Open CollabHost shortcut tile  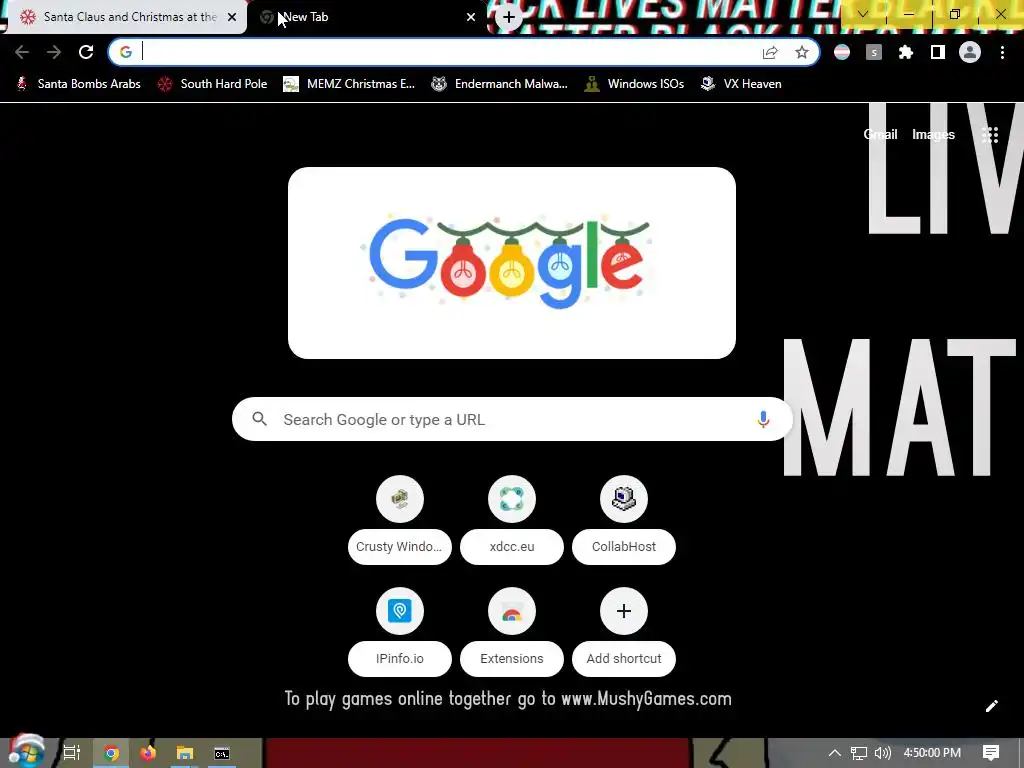pos(624,521)
